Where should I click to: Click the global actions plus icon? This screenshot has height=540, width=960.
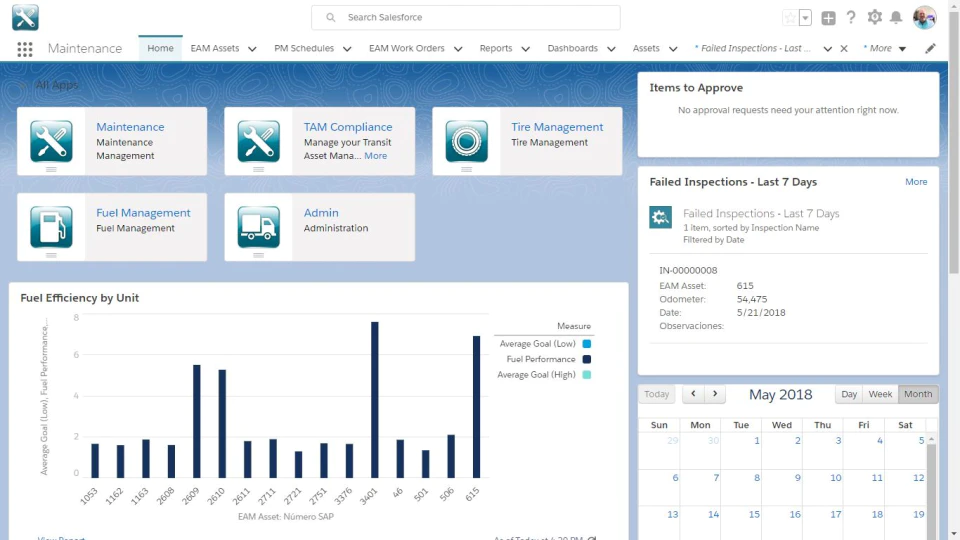click(x=828, y=18)
